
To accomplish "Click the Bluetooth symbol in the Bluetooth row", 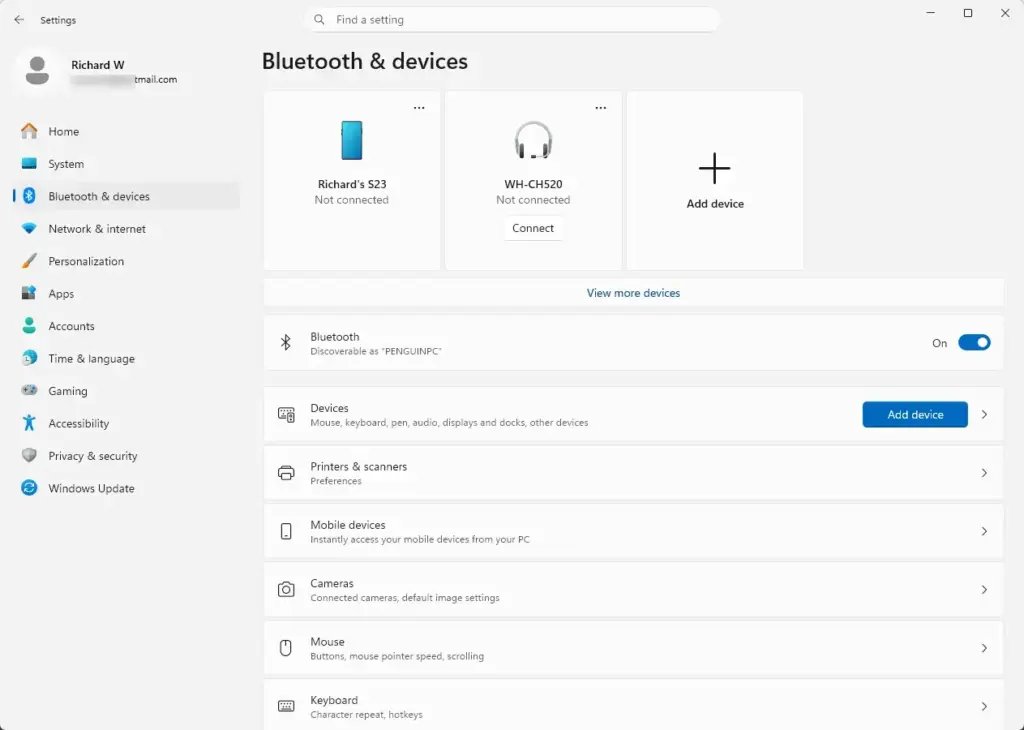I will tap(285, 343).
